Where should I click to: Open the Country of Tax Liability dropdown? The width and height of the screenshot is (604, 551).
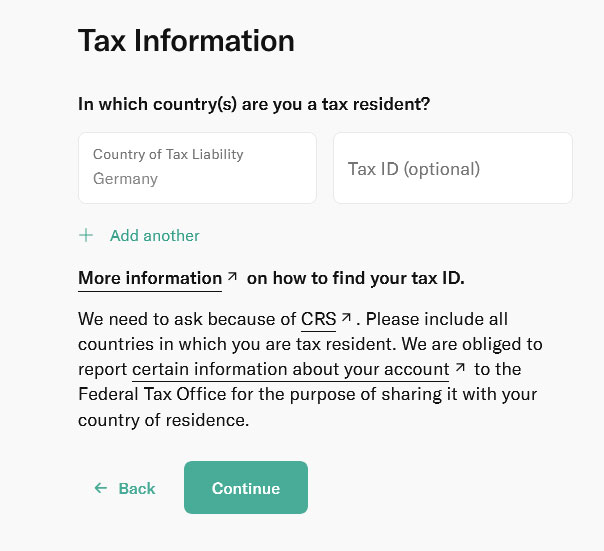(197, 168)
